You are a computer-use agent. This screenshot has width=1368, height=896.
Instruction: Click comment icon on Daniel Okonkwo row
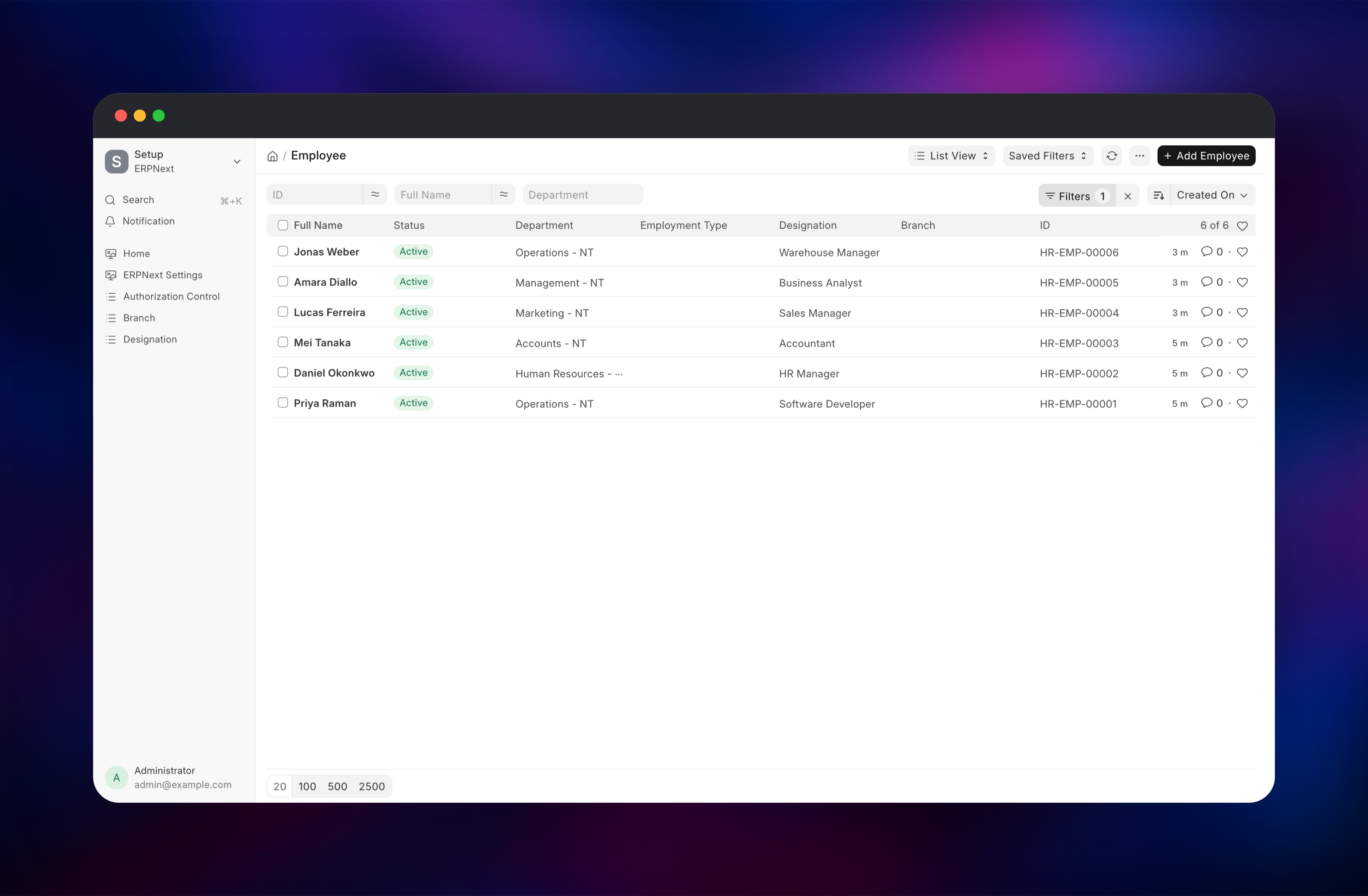[1206, 373]
